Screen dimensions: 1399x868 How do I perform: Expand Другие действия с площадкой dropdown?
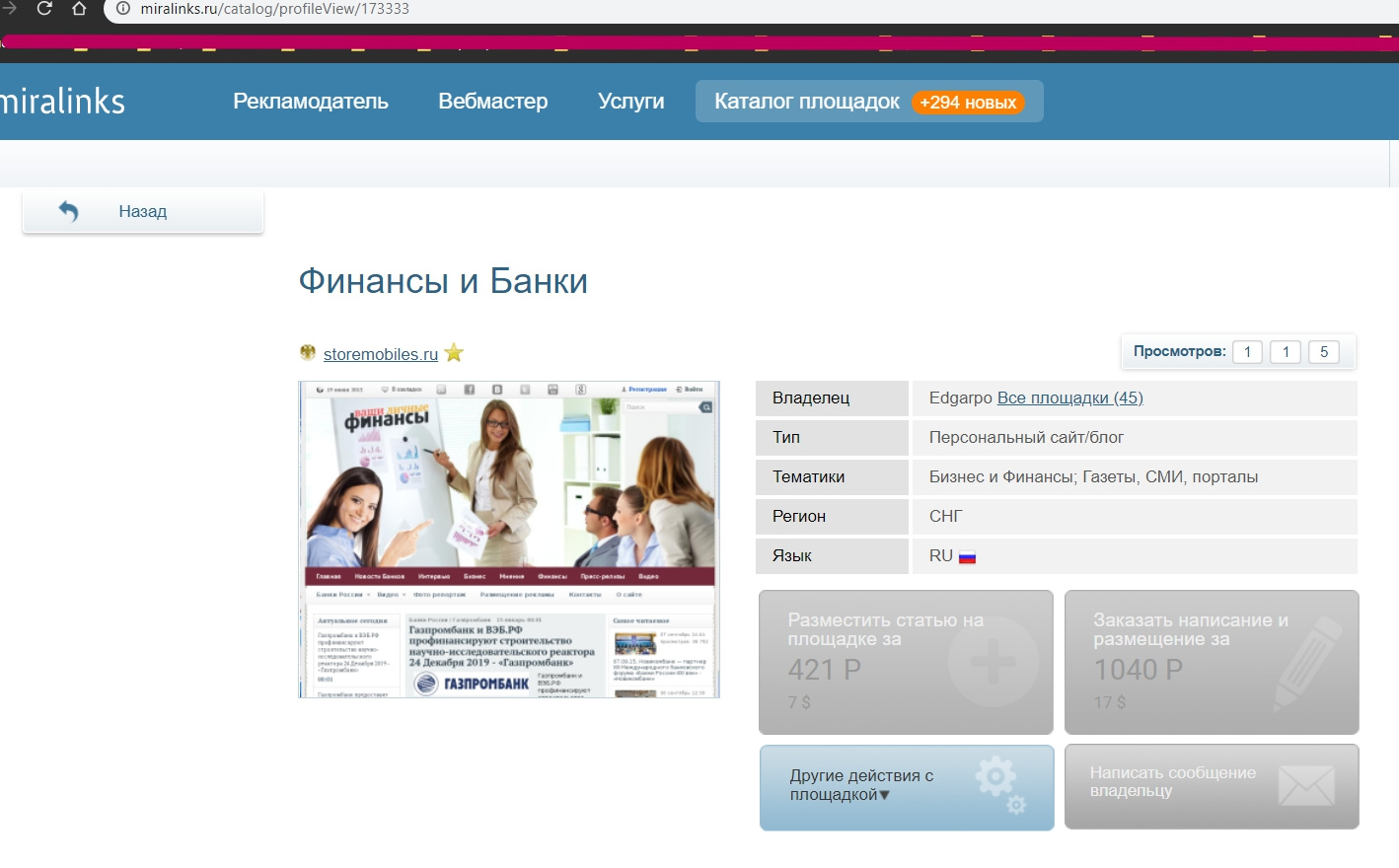point(907,787)
